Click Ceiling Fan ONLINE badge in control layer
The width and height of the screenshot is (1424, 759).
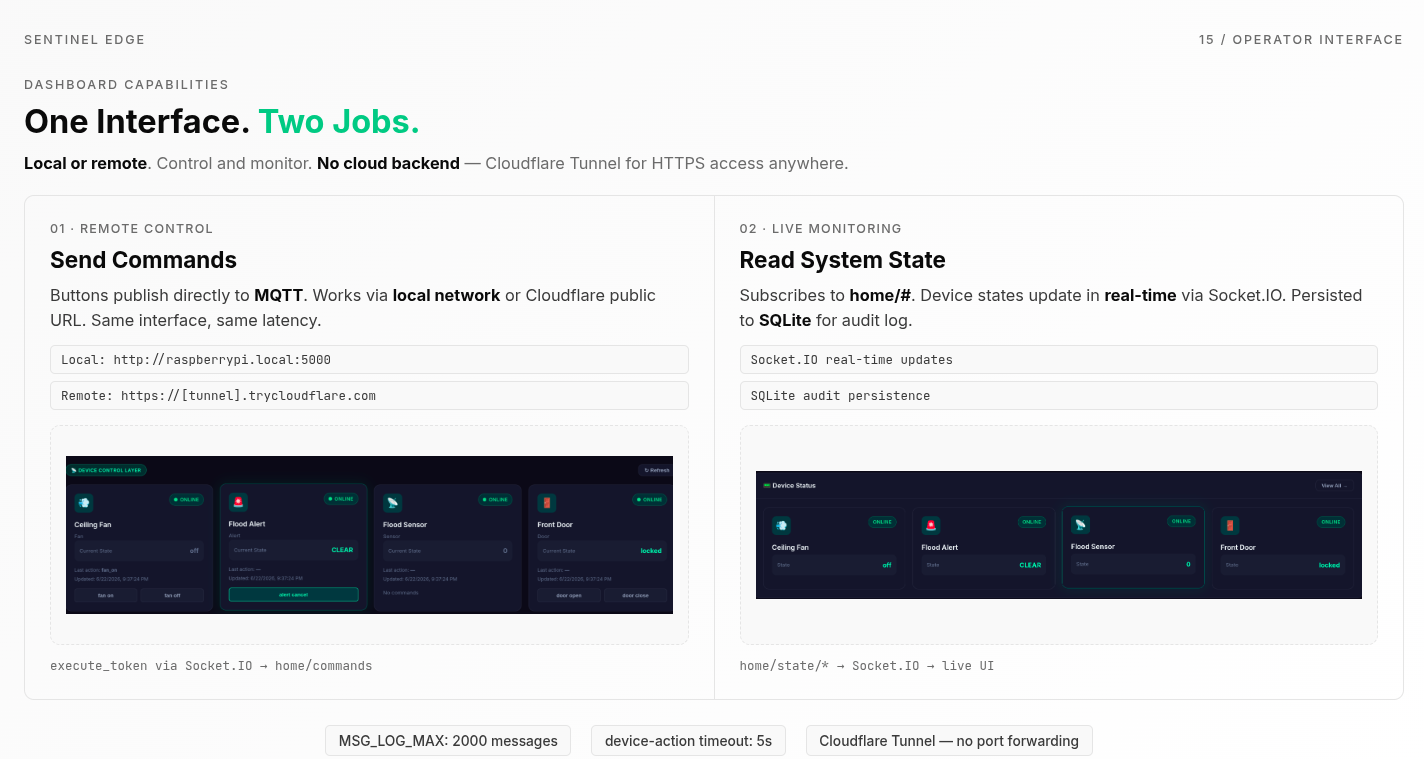point(187,500)
